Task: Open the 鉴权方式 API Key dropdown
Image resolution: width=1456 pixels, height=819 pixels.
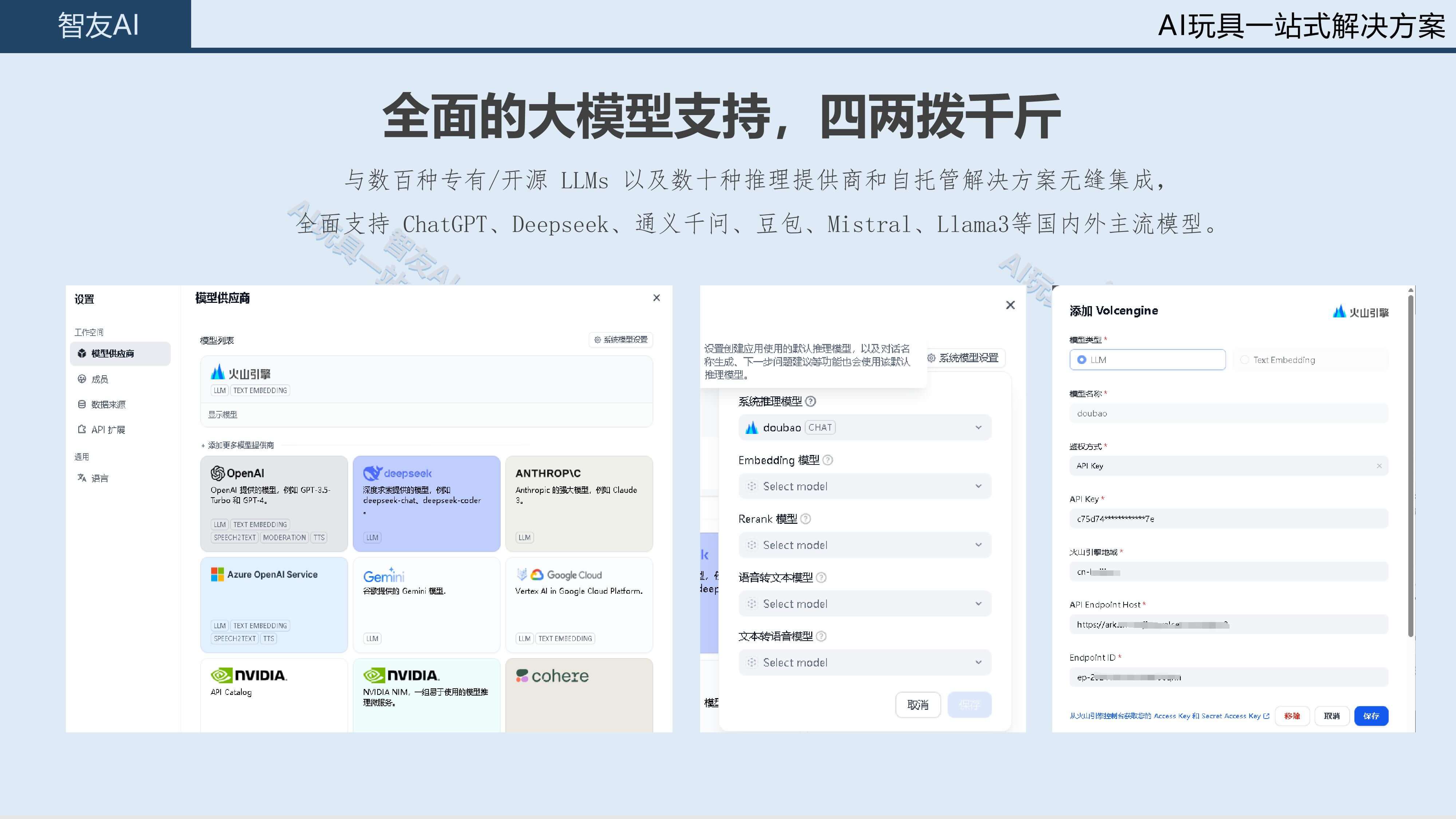Action: 1229,466
